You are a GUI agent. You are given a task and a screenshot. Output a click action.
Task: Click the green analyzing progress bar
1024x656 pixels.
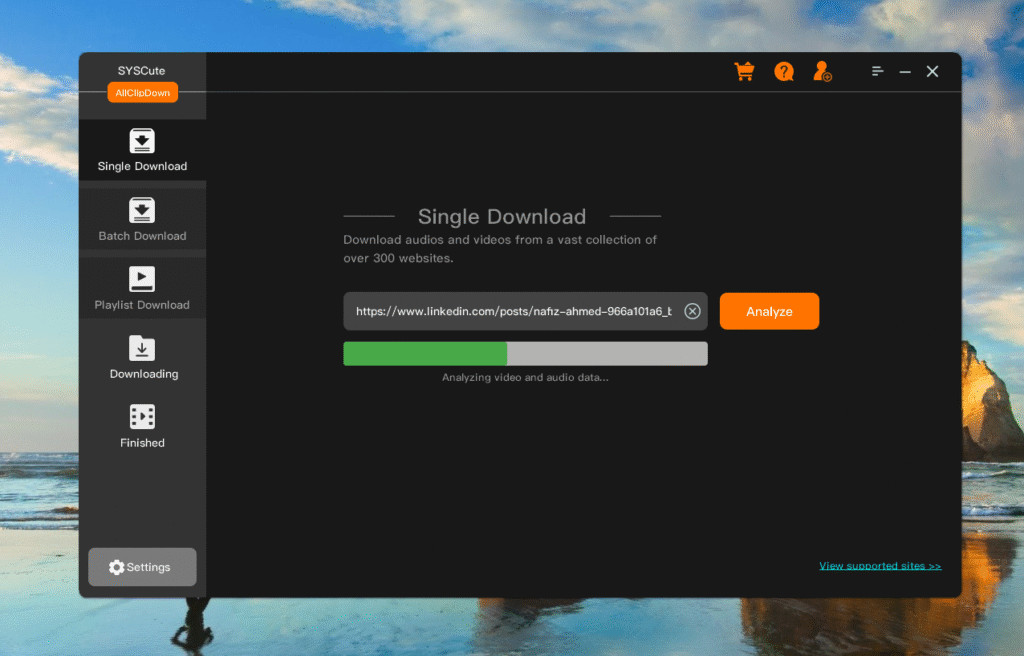point(525,353)
